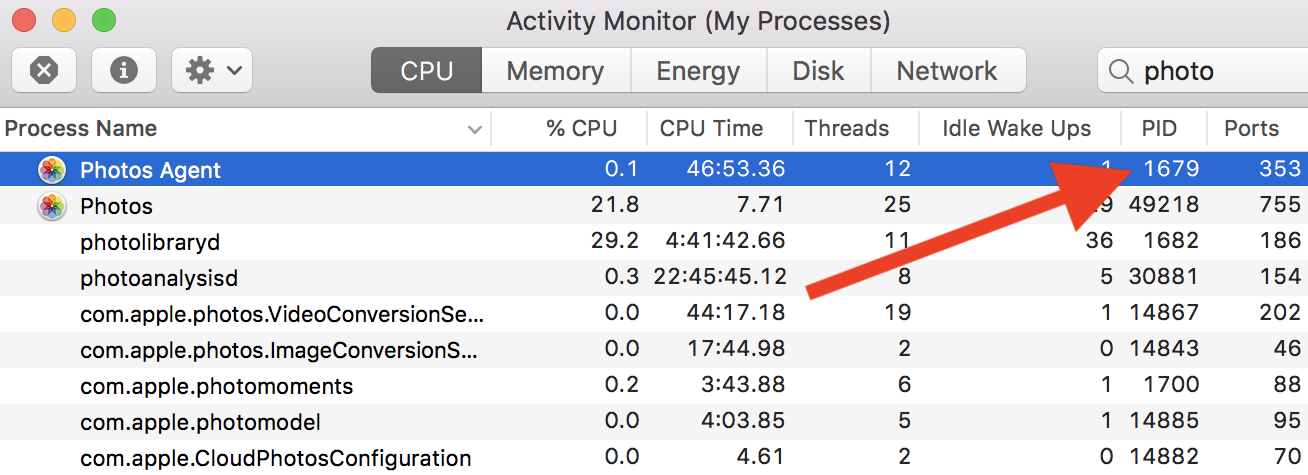1308x475 pixels.
Task: Click the search magnifying glass icon
Action: (x=1122, y=71)
